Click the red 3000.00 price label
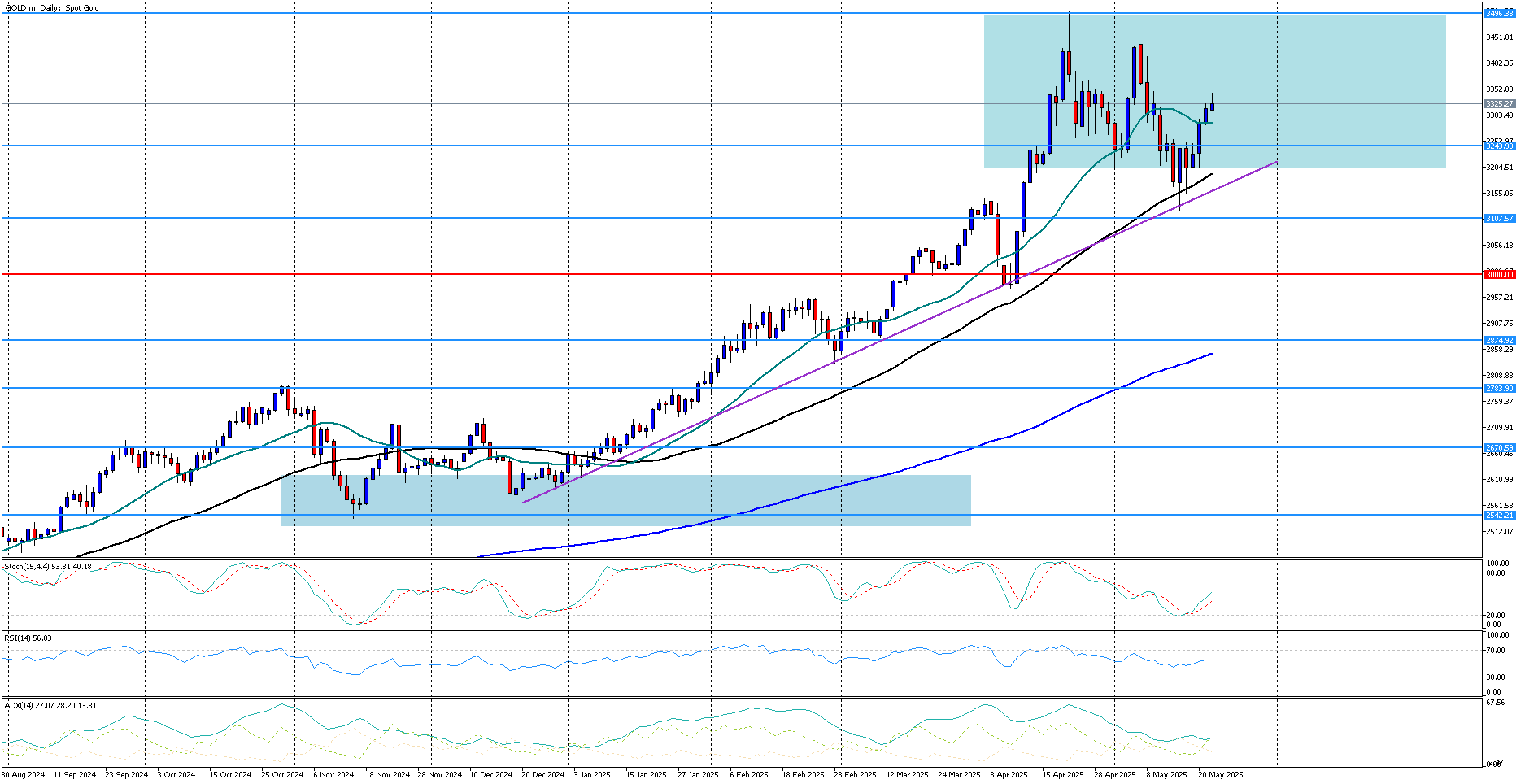This screenshot has height=784, width=1525. click(x=1500, y=275)
